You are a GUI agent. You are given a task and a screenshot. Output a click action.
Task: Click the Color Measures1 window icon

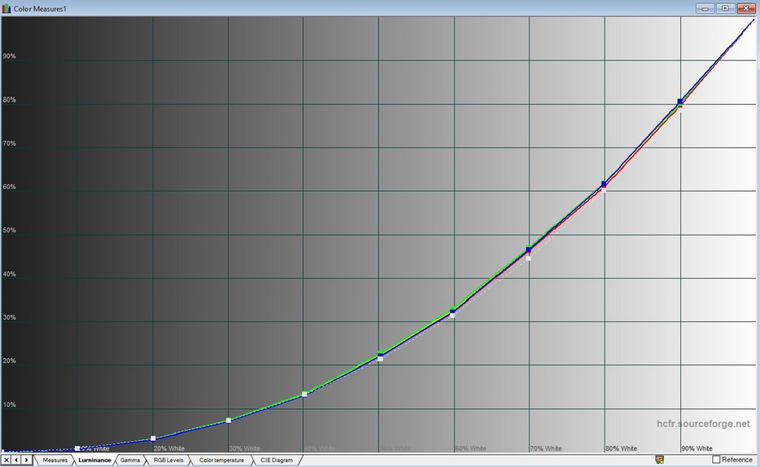click(x=6, y=8)
